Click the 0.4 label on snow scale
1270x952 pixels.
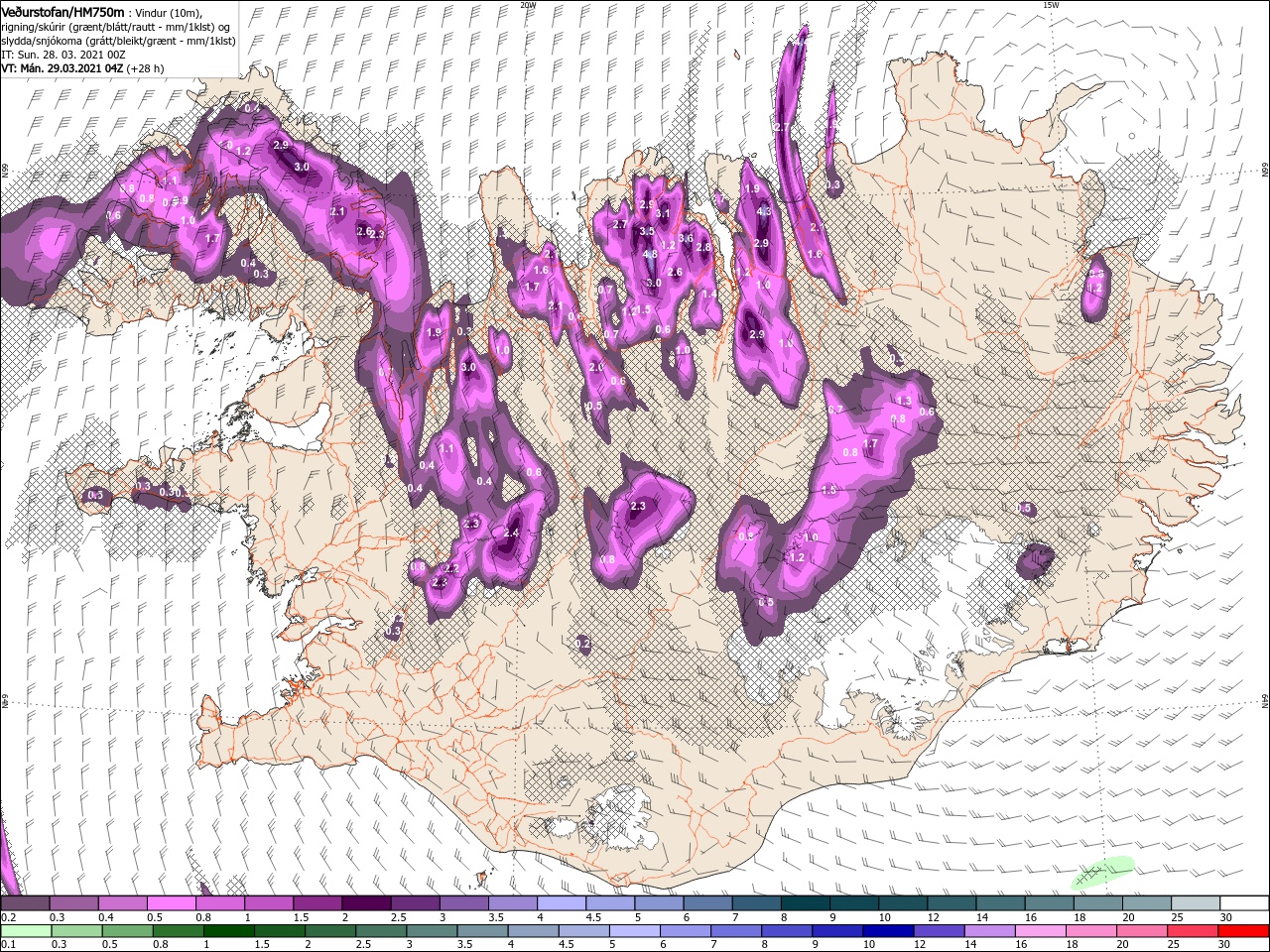click(x=104, y=917)
